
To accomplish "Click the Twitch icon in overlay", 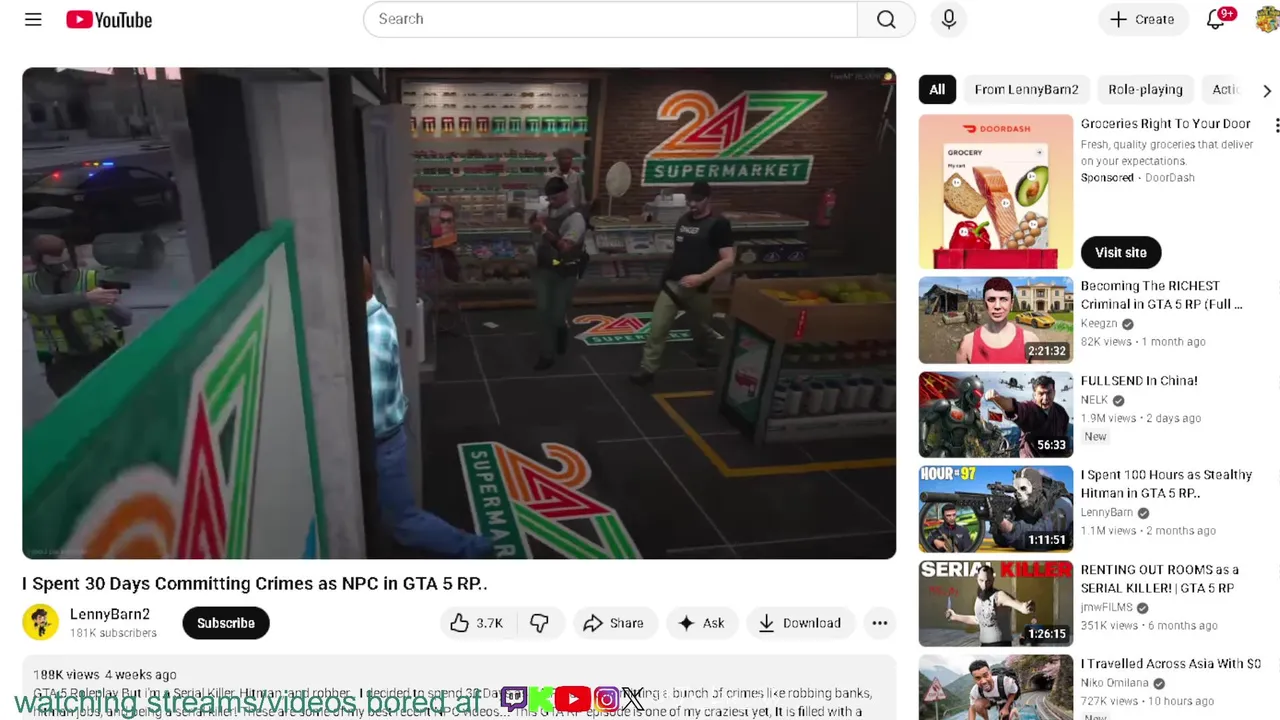I will (x=514, y=698).
